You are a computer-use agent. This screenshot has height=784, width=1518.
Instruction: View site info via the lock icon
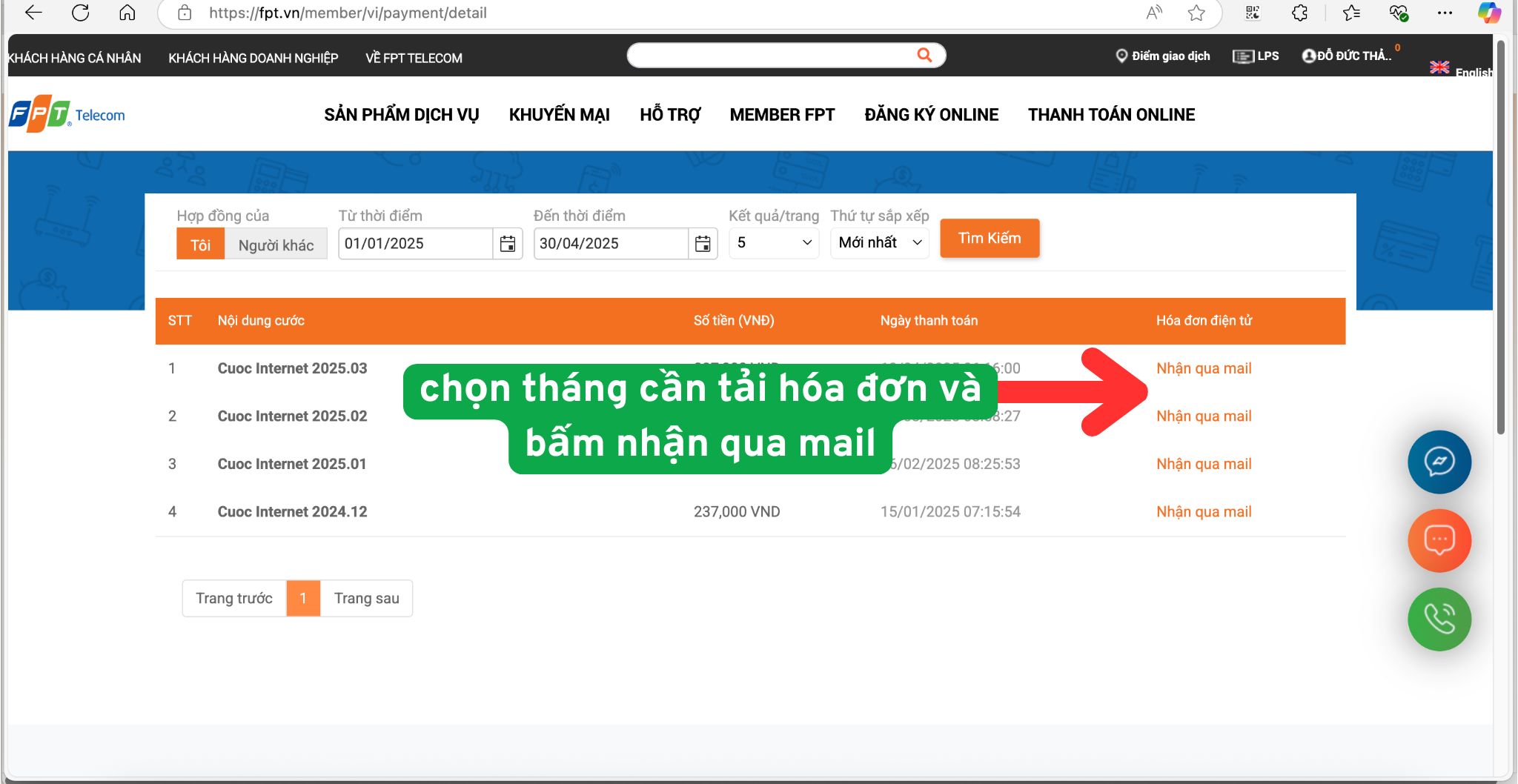pyautogui.click(x=185, y=13)
